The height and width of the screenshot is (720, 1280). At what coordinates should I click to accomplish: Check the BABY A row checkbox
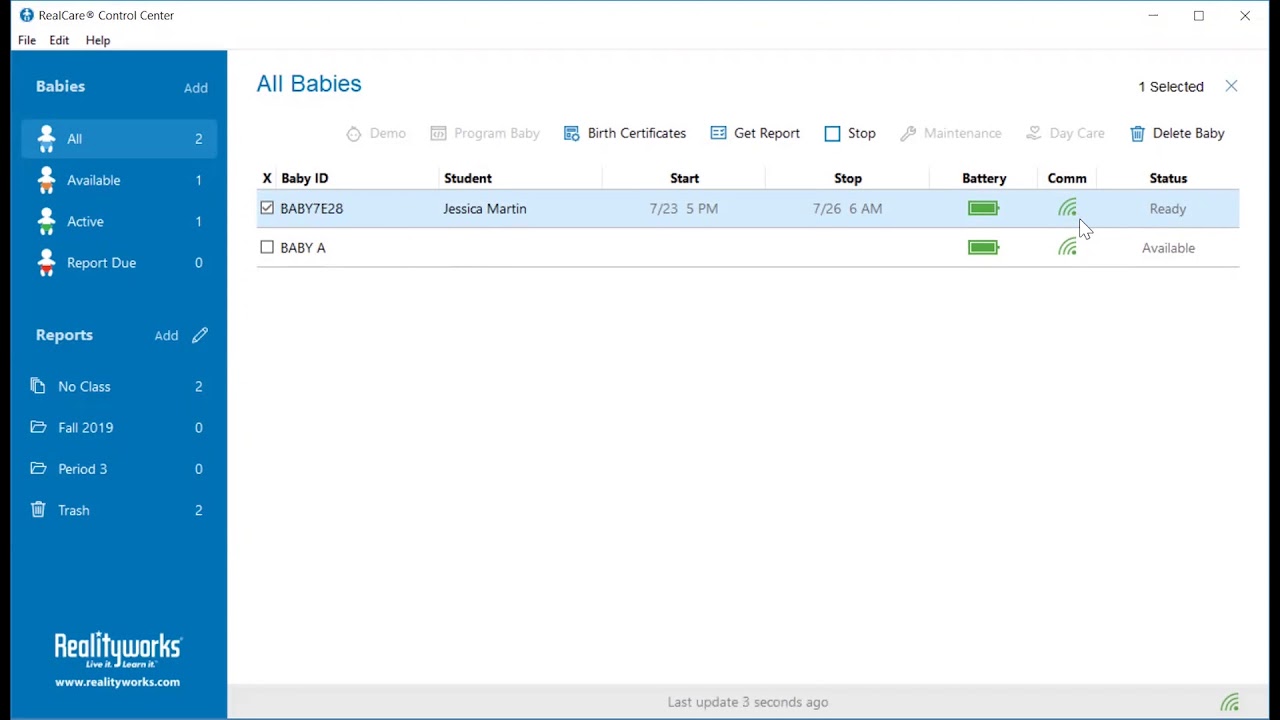pos(267,247)
